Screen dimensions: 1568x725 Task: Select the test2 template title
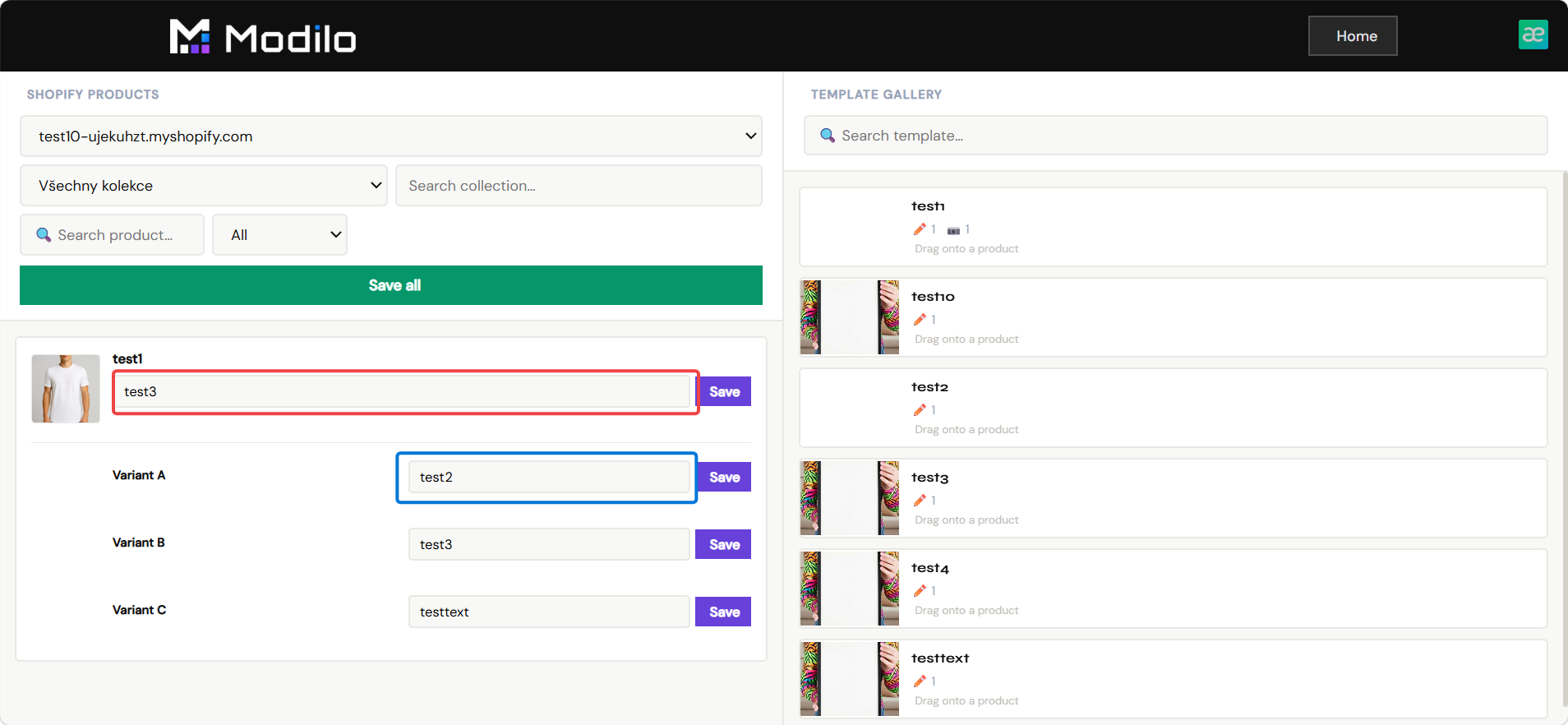(929, 387)
